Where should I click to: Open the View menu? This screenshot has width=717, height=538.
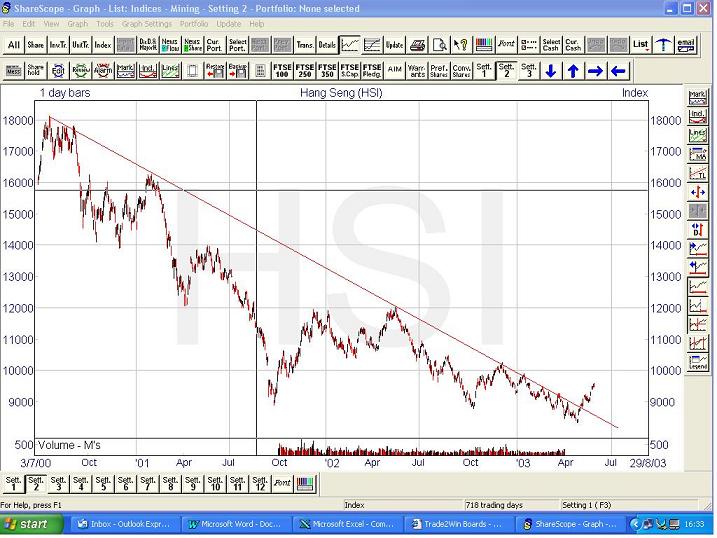[51, 24]
